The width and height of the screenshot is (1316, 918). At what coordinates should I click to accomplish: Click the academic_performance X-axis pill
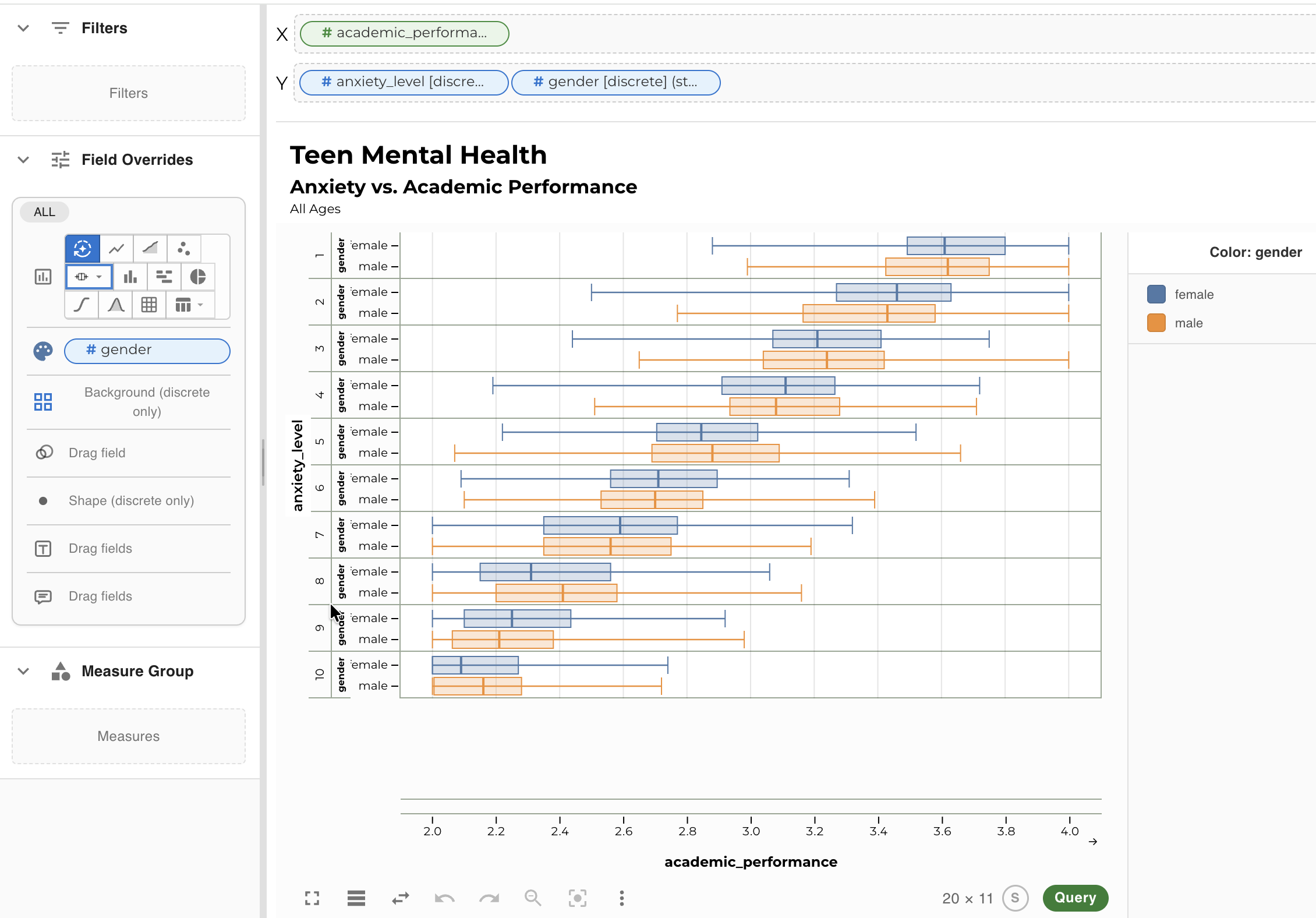coord(404,33)
